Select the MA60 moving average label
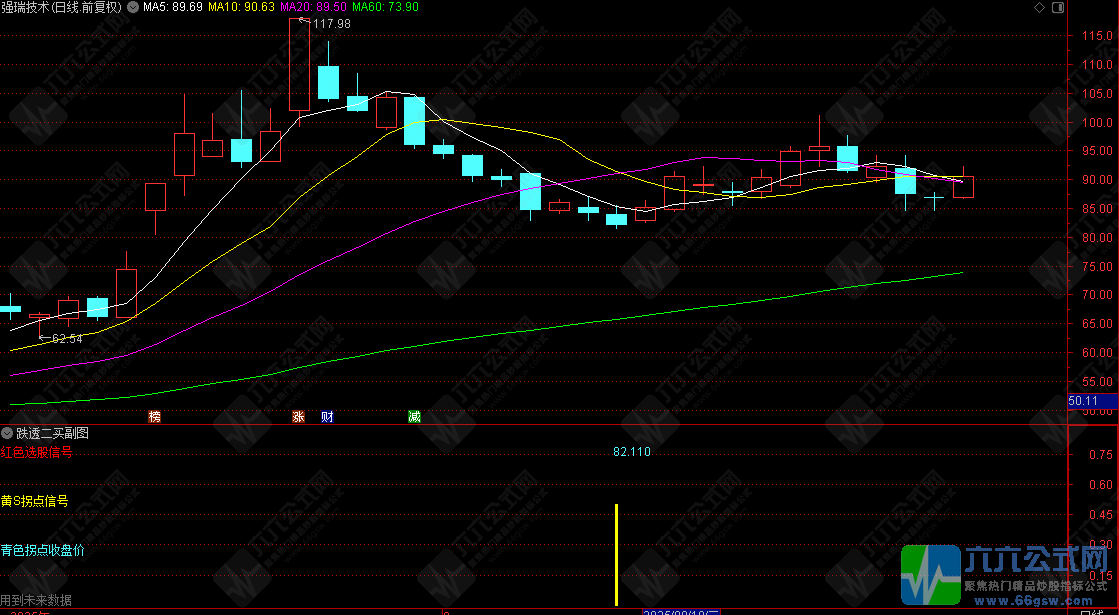This screenshot has width=1119, height=615. 385,7
